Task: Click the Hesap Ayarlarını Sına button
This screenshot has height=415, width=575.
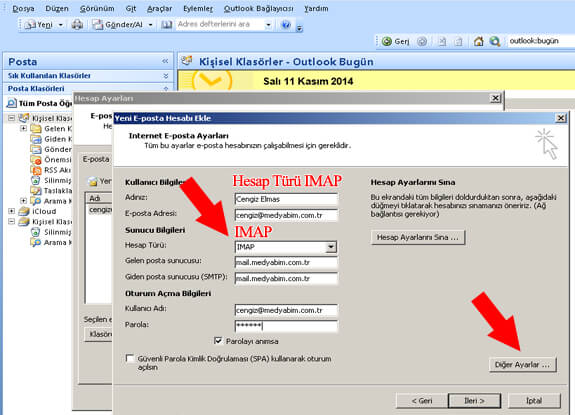Action: click(x=418, y=237)
